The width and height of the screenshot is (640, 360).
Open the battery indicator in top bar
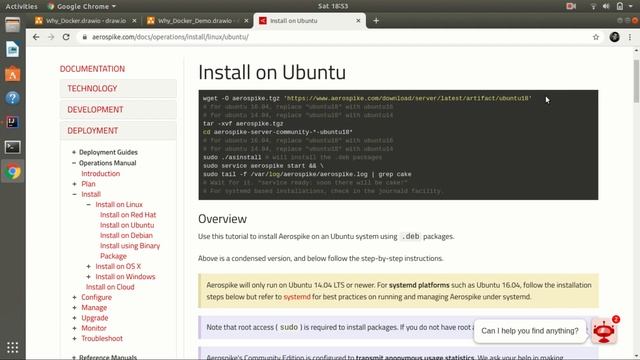point(620,6)
